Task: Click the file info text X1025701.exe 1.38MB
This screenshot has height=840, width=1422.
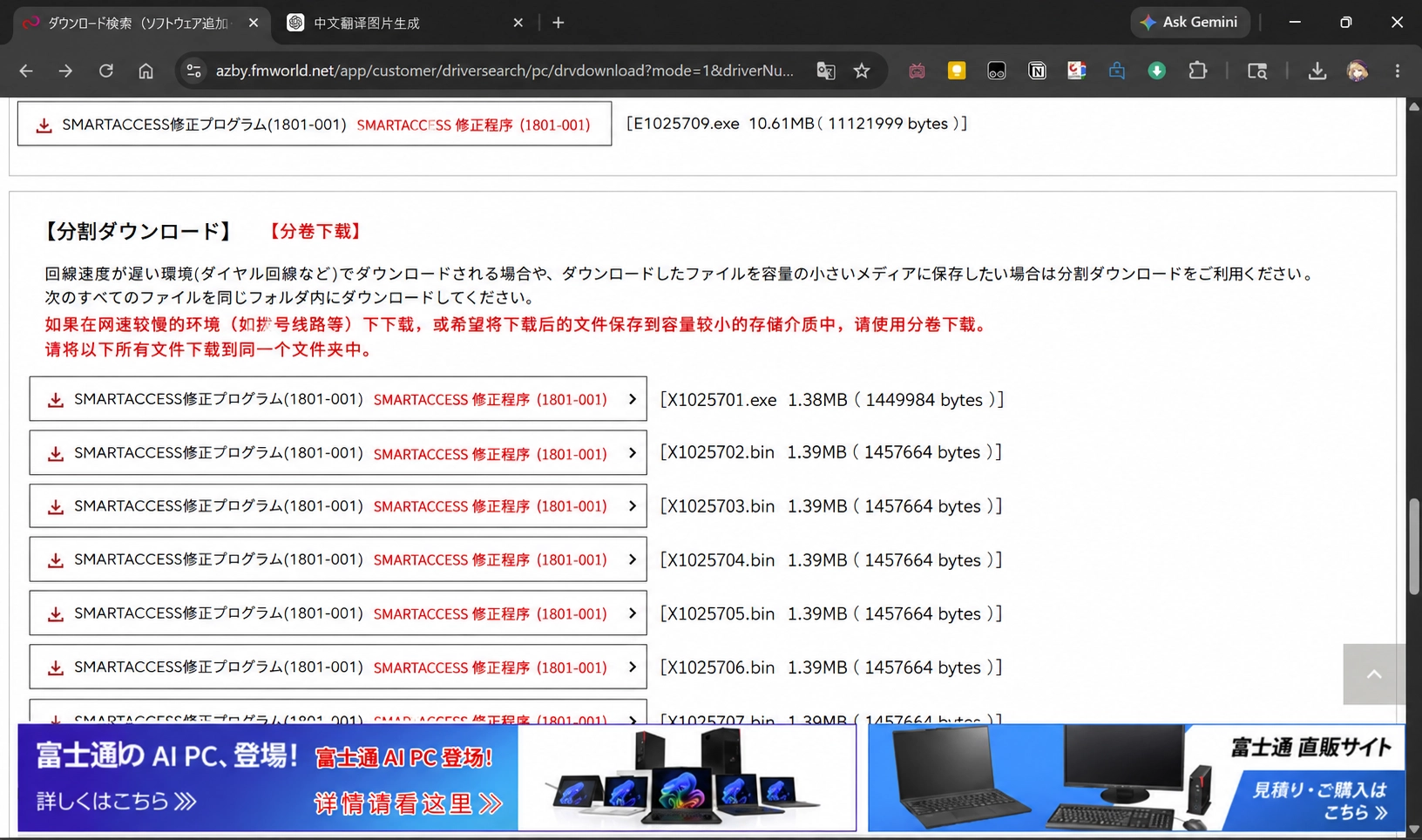Action: click(x=832, y=399)
